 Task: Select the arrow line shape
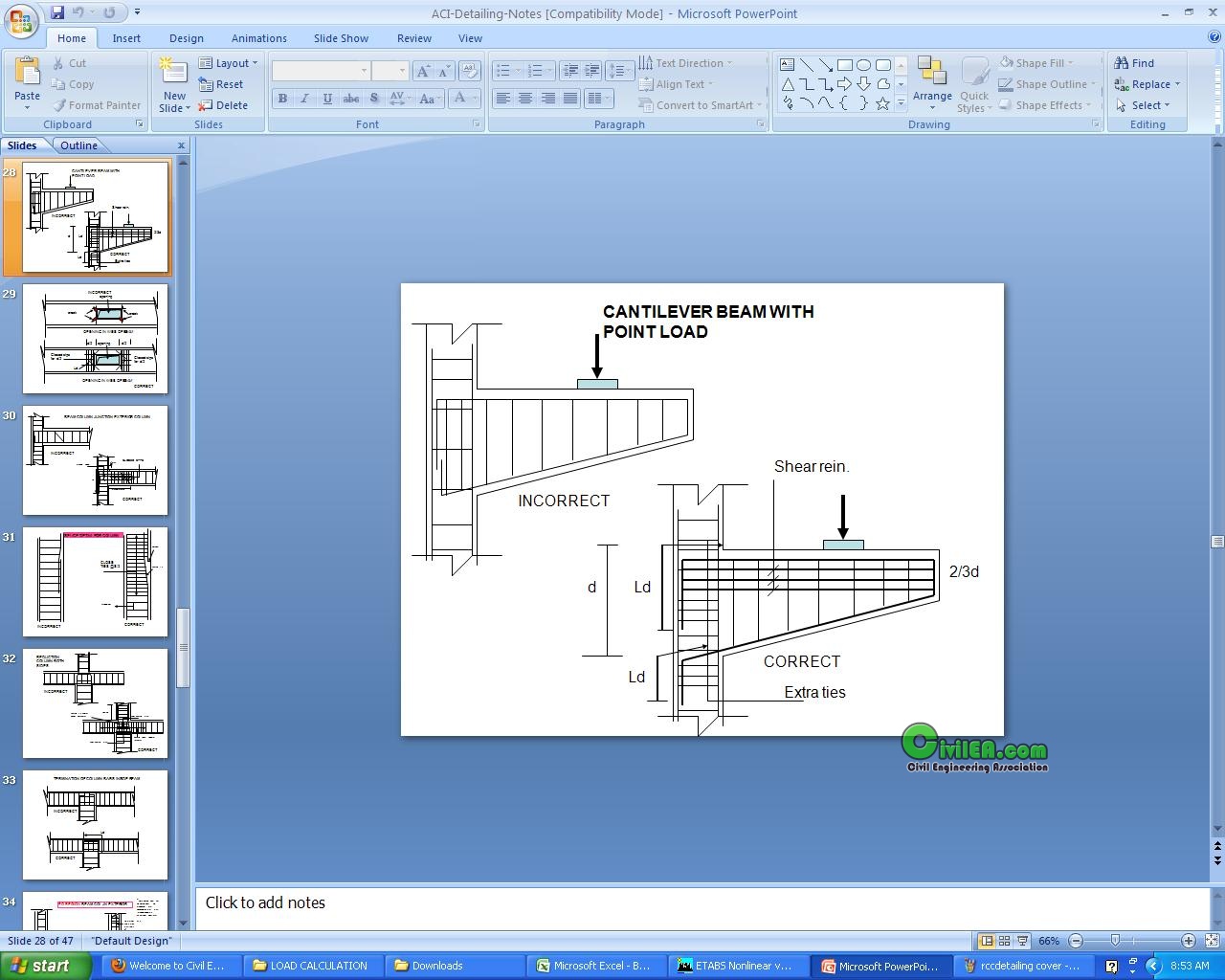pyautogui.click(x=826, y=65)
